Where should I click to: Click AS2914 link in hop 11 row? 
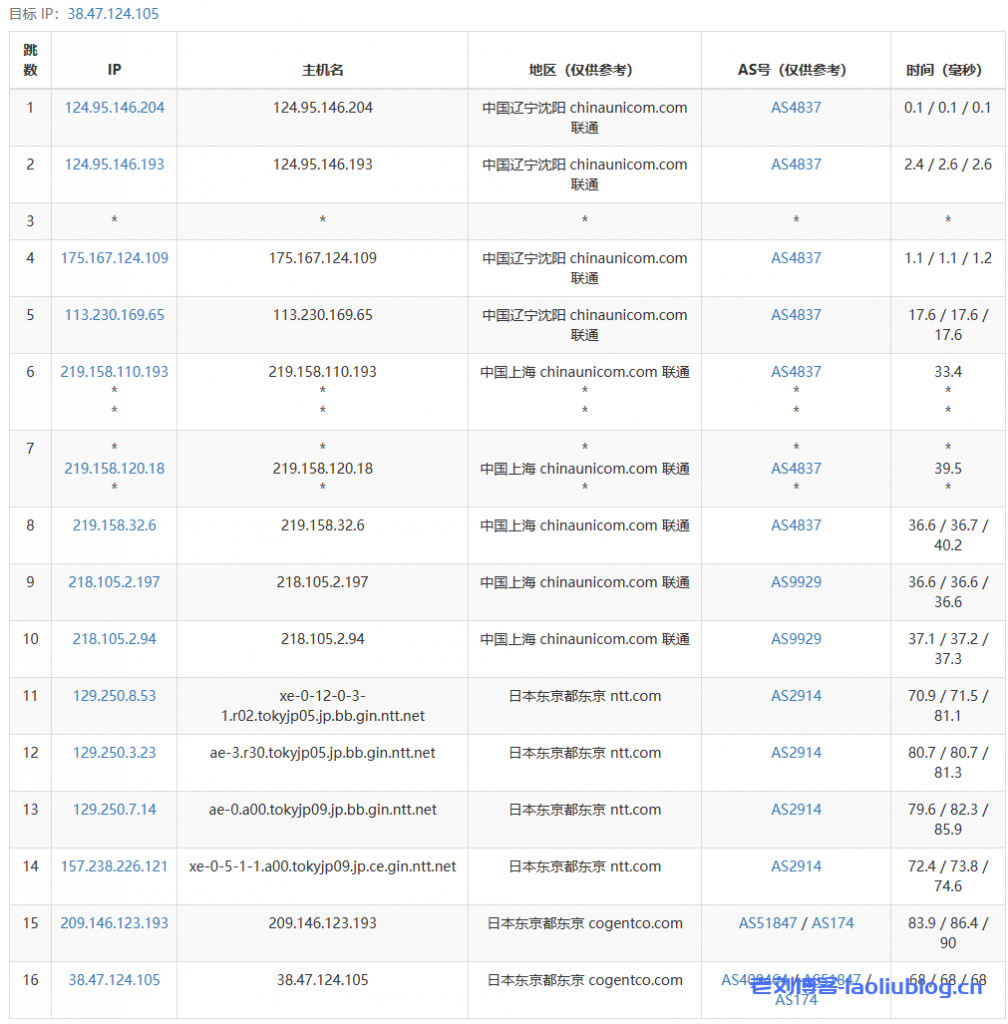point(796,696)
